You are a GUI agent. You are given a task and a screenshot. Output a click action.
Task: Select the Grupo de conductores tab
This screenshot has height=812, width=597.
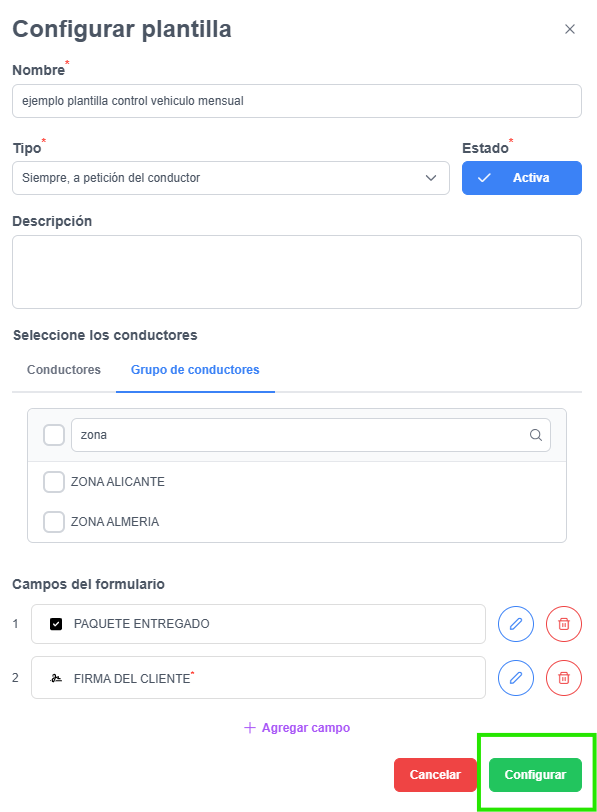195,370
